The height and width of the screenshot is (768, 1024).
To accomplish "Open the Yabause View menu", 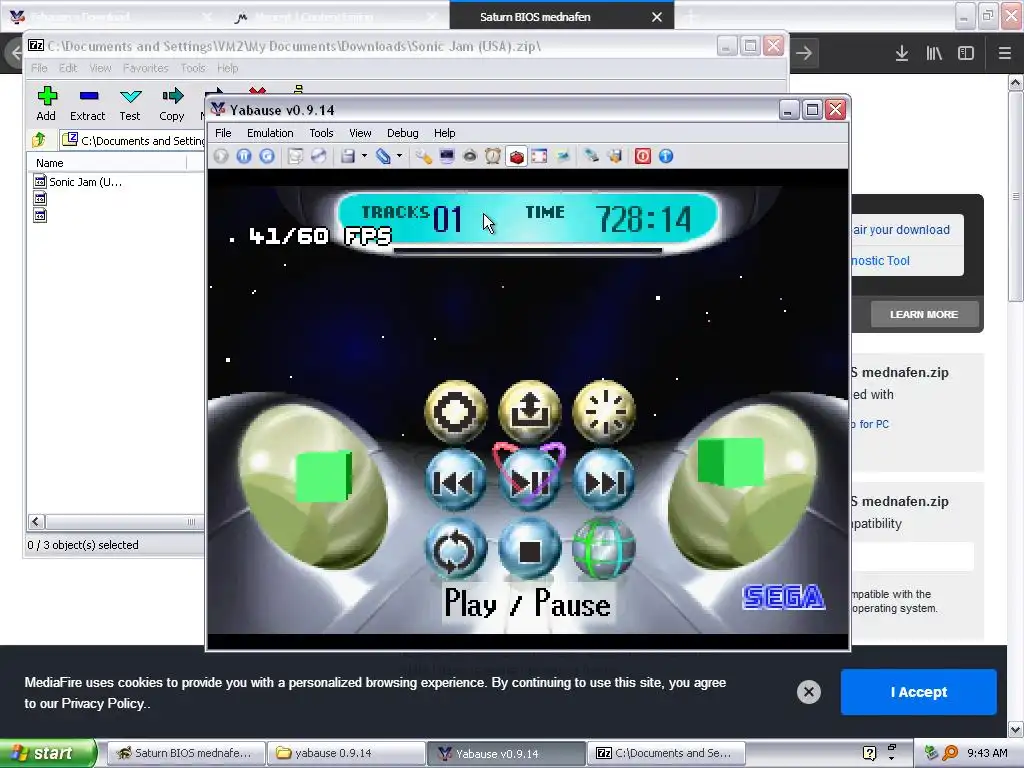I will pos(360,133).
